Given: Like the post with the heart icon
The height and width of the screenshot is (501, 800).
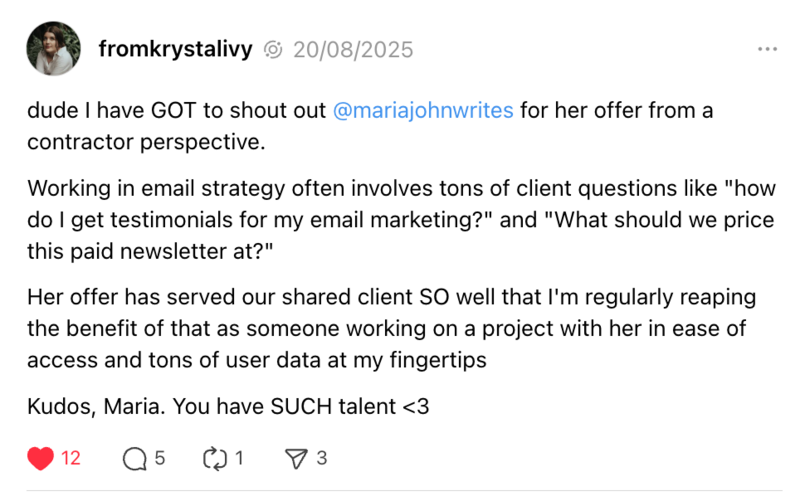Looking at the screenshot, I should [40, 459].
